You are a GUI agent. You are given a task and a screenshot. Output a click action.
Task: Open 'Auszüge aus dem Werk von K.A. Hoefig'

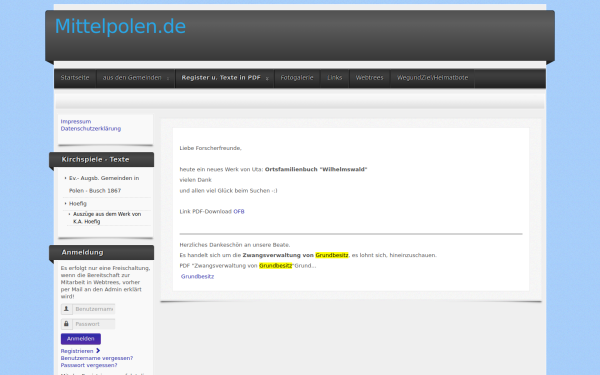(107, 218)
